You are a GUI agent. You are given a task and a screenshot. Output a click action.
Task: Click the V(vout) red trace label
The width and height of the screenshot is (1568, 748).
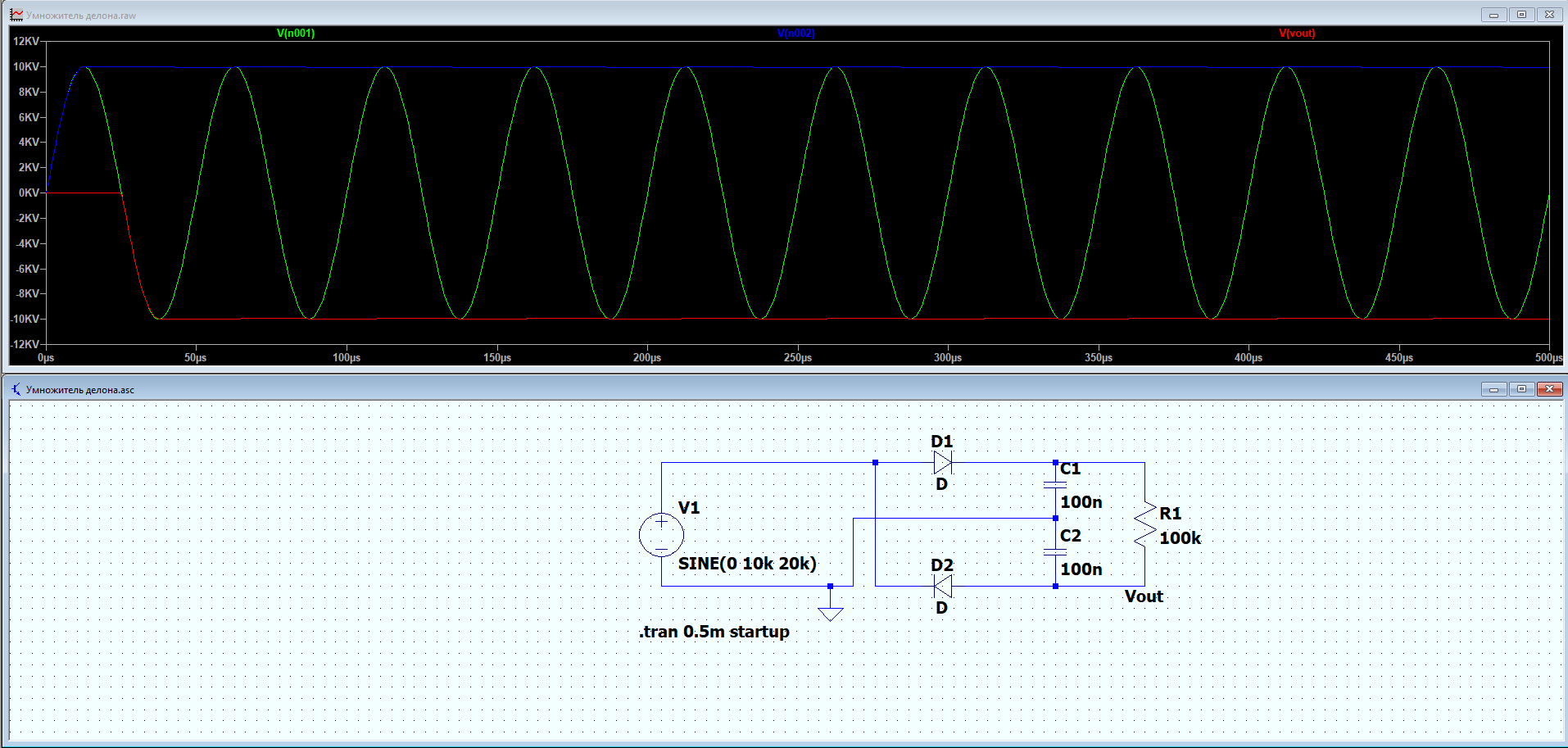1297,34
